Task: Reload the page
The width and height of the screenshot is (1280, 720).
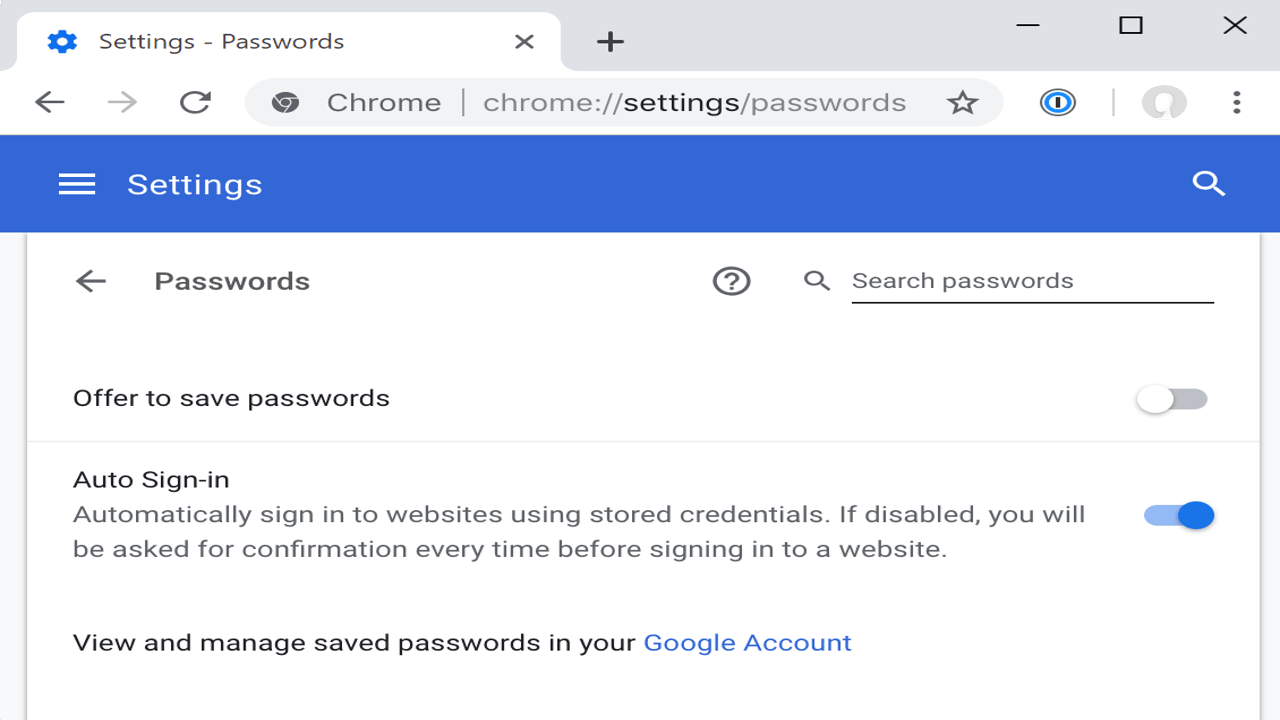Action: coord(196,102)
